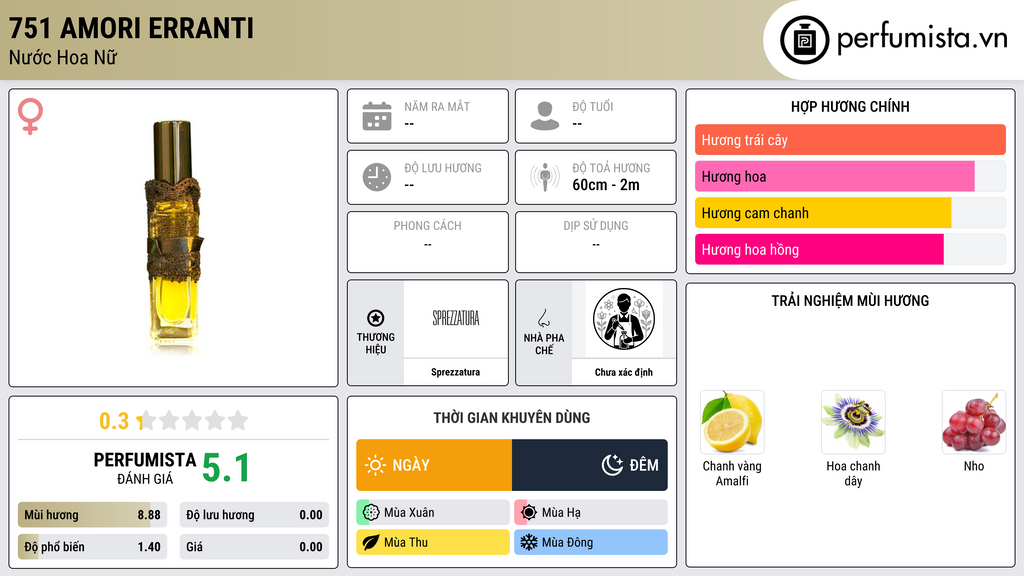
Task: Click the Thời gian khuyên dùng heading
Action: [512, 418]
